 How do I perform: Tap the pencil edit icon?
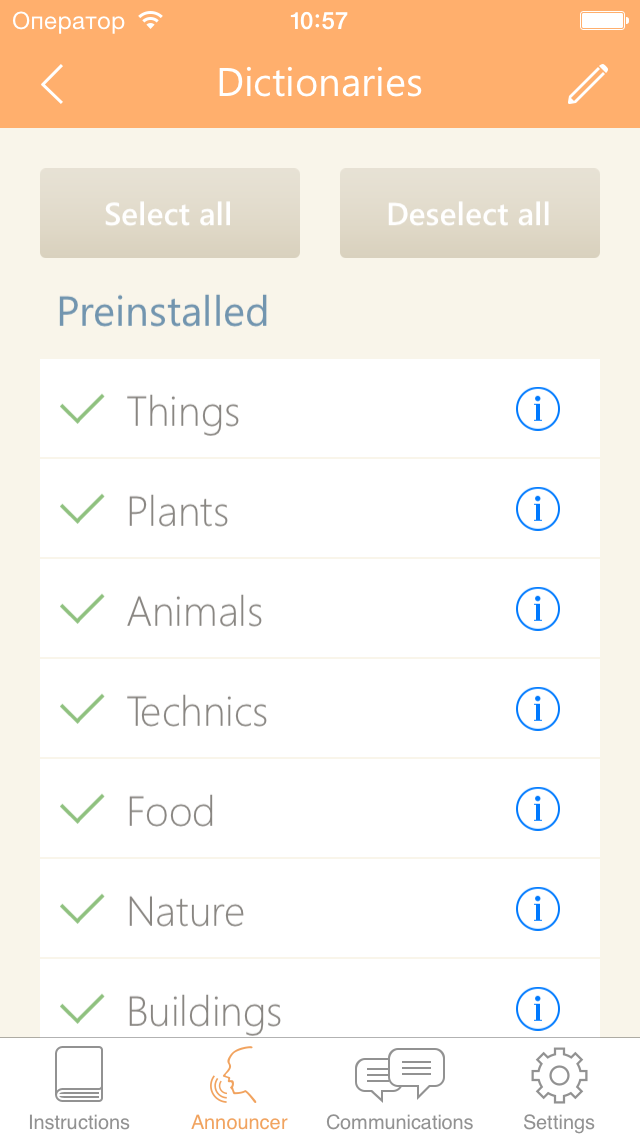point(587,84)
